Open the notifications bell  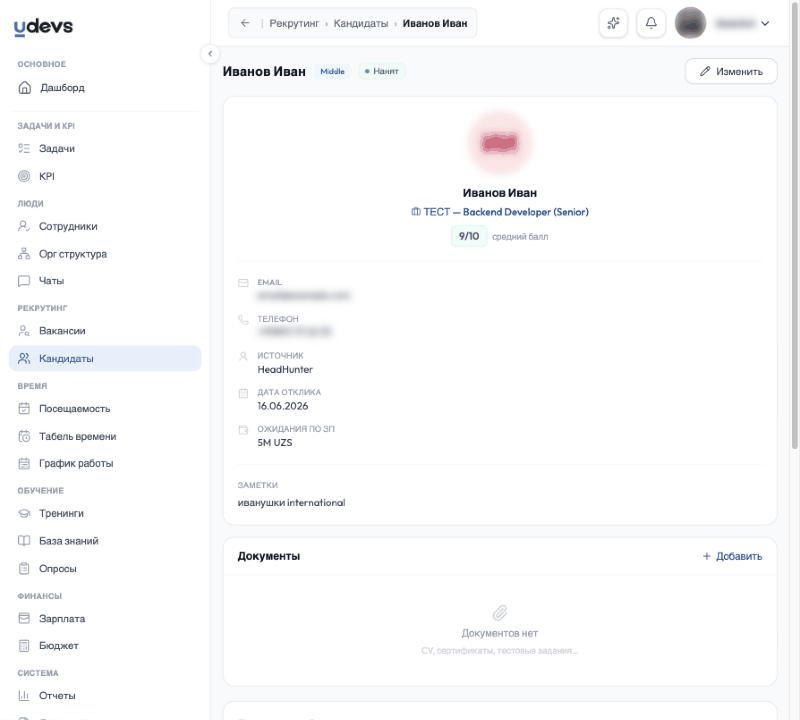(651, 23)
